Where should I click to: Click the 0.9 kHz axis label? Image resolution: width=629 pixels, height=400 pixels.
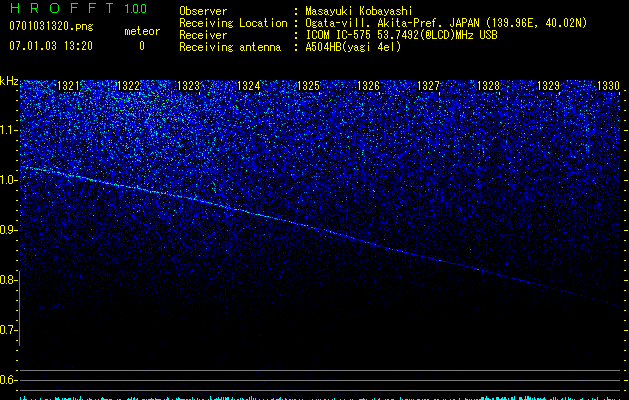pos(8,230)
